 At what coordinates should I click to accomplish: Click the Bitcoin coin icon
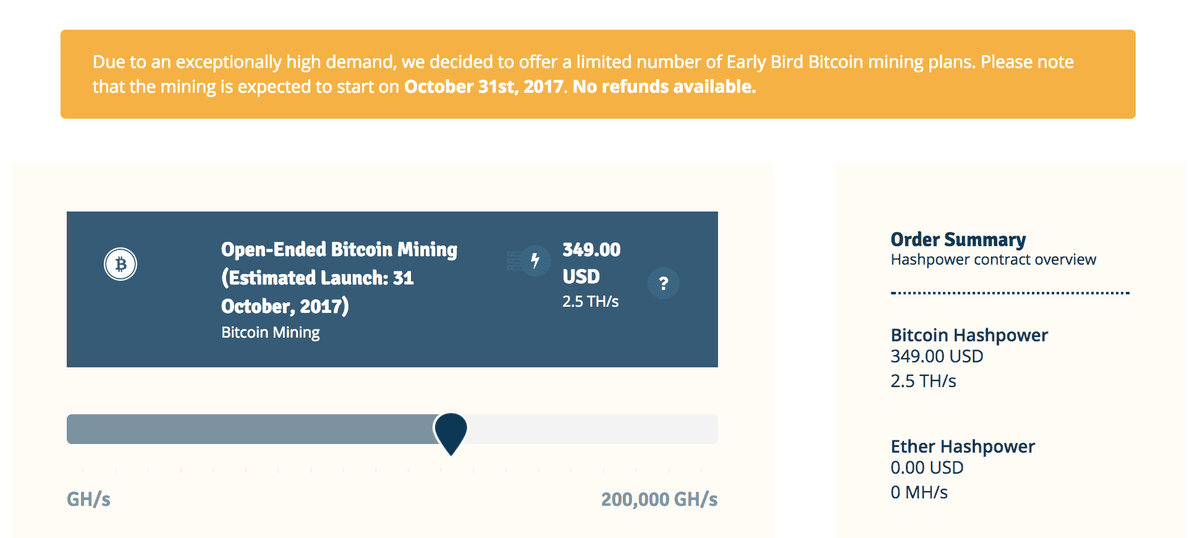[121, 264]
